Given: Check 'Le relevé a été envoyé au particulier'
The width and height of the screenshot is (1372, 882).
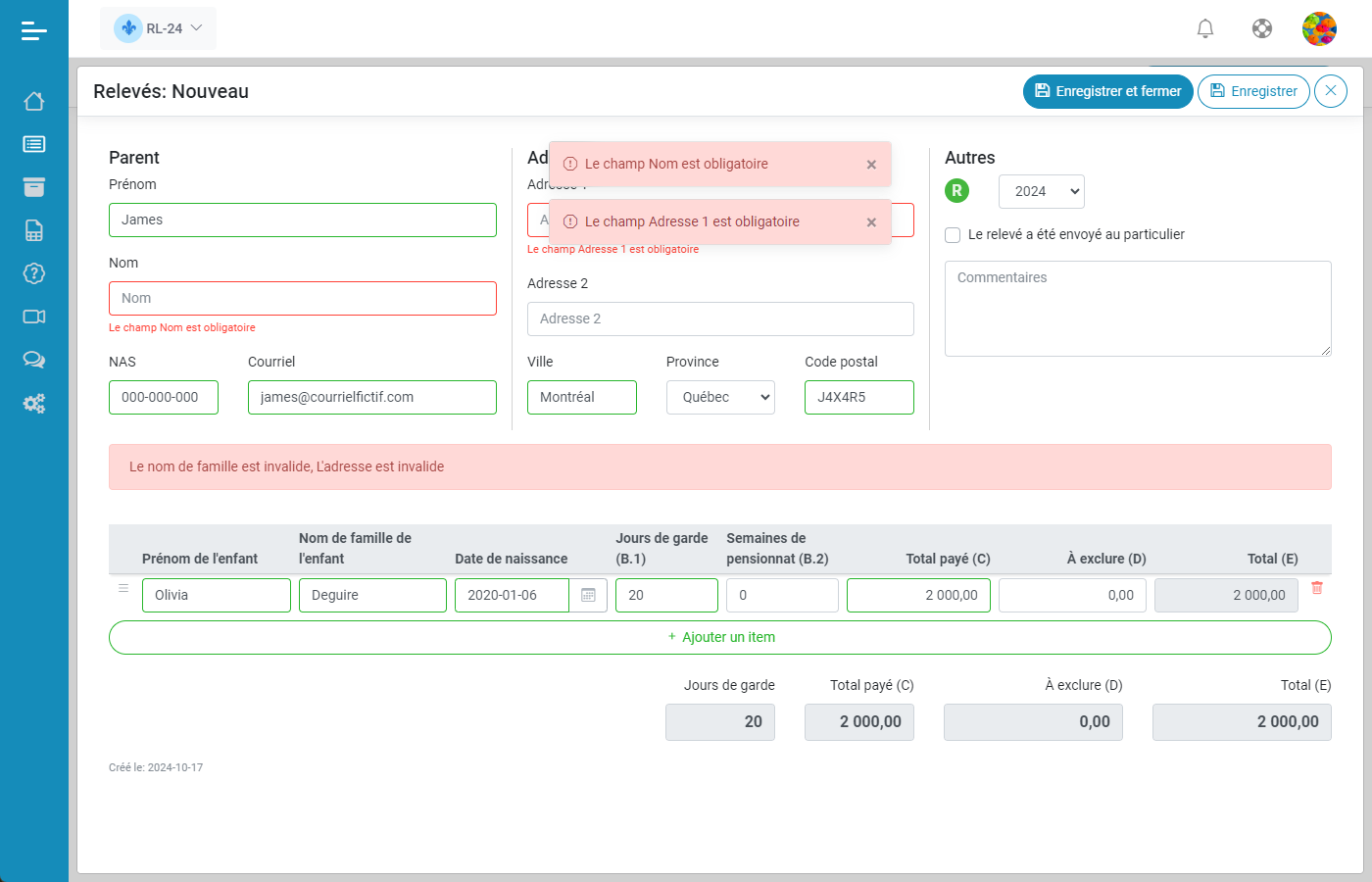Looking at the screenshot, I should (953, 235).
